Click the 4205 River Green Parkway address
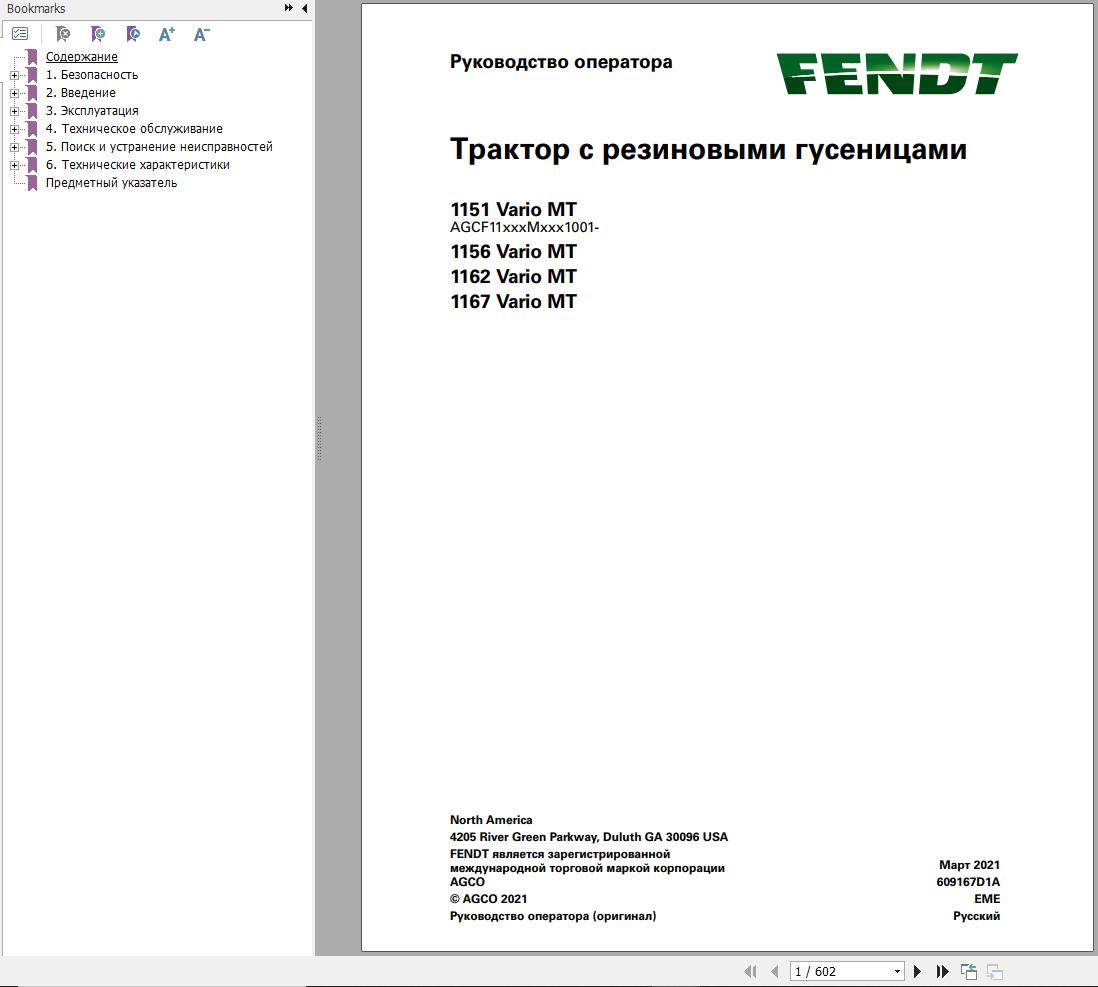Image resolution: width=1098 pixels, height=987 pixels. (x=589, y=836)
